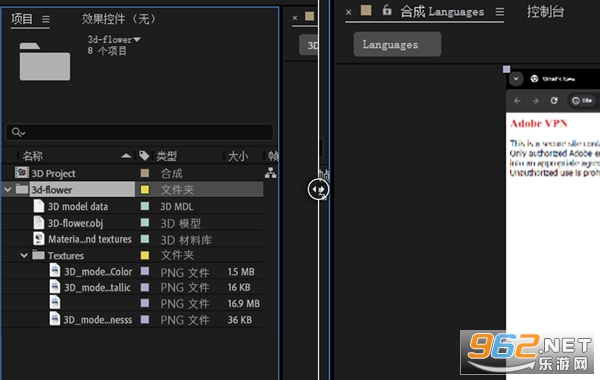Image resolution: width=600 pixels, height=380 pixels.
Task: Sort by the 大小 column header
Action: click(x=238, y=156)
